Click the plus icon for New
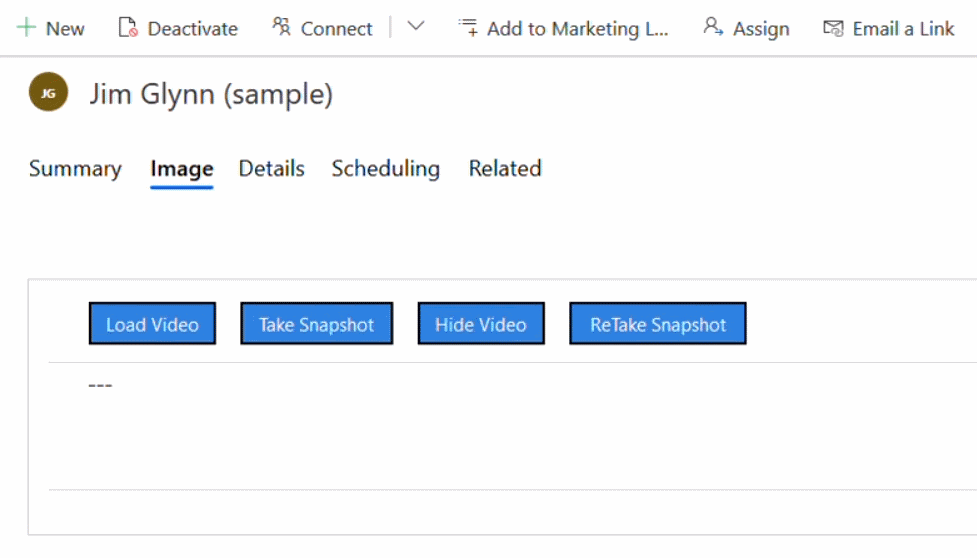 [26, 28]
